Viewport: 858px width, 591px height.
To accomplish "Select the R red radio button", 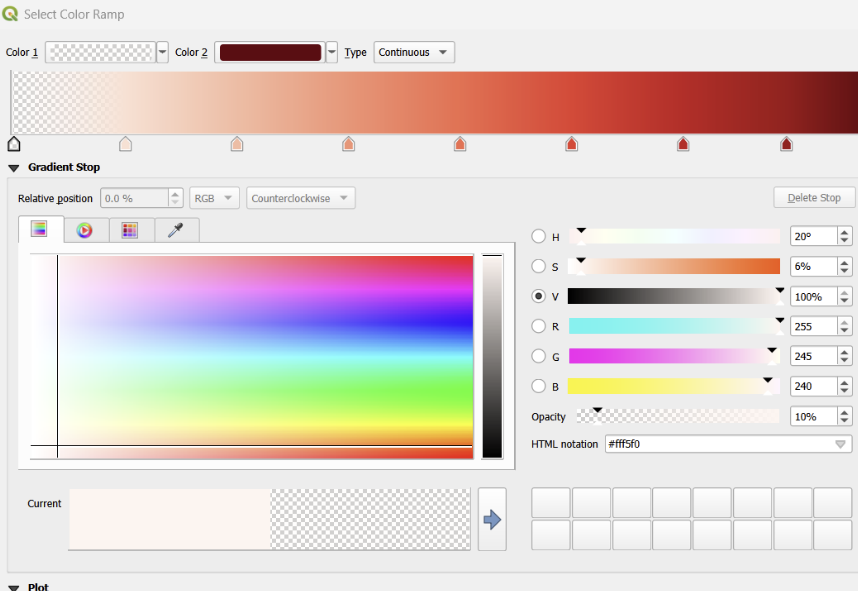I will (x=539, y=326).
